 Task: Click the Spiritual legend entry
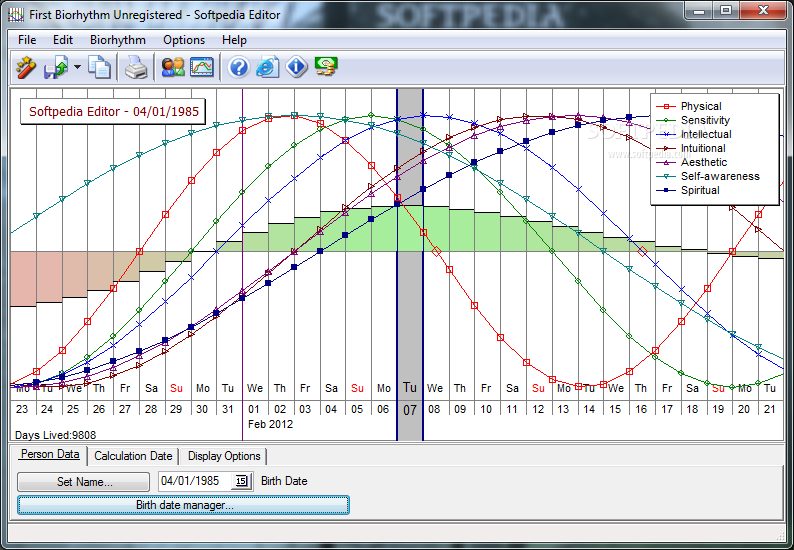click(x=688, y=190)
